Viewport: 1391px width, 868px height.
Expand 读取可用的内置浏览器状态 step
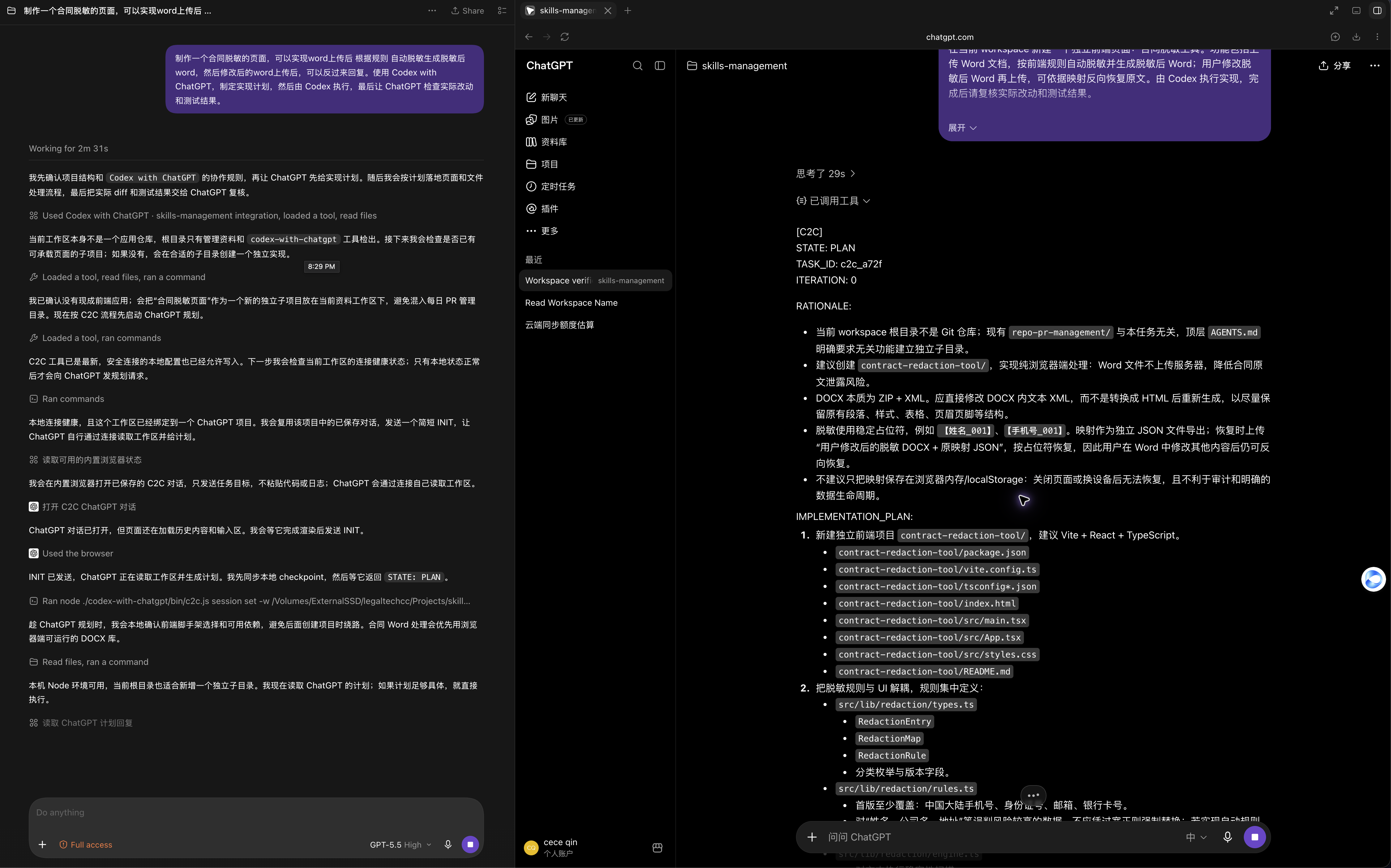pyautogui.click(x=86, y=460)
